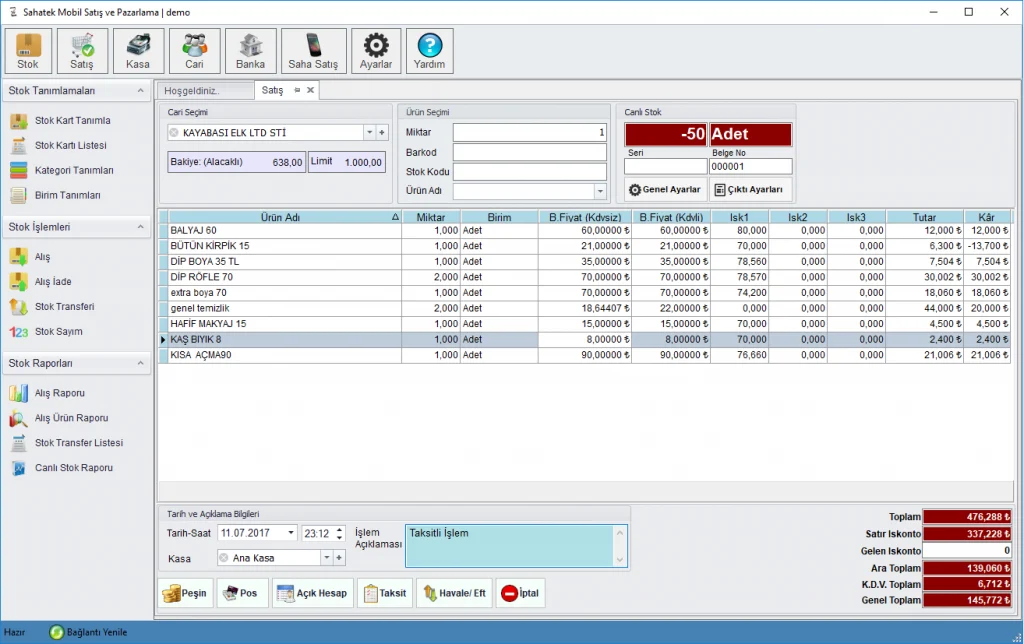Close the Satış tab

tap(310, 90)
